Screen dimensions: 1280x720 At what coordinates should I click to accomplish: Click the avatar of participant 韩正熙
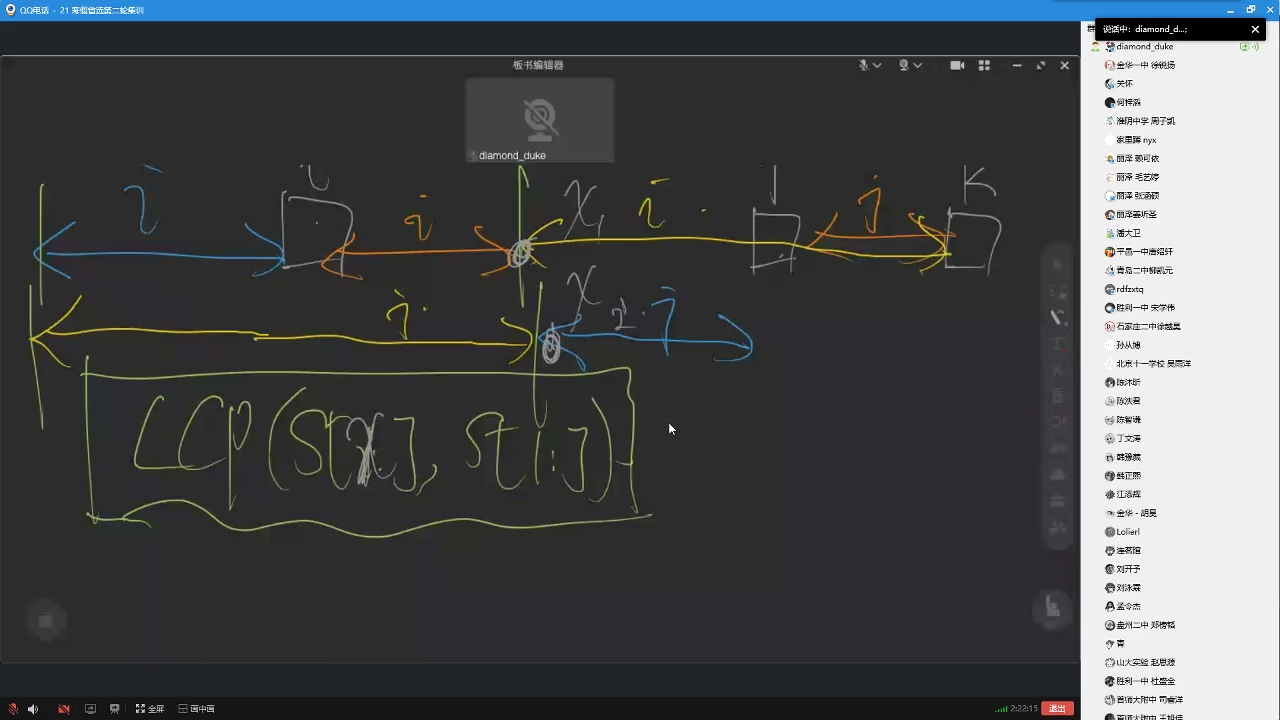pyautogui.click(x=1109, y=476)
